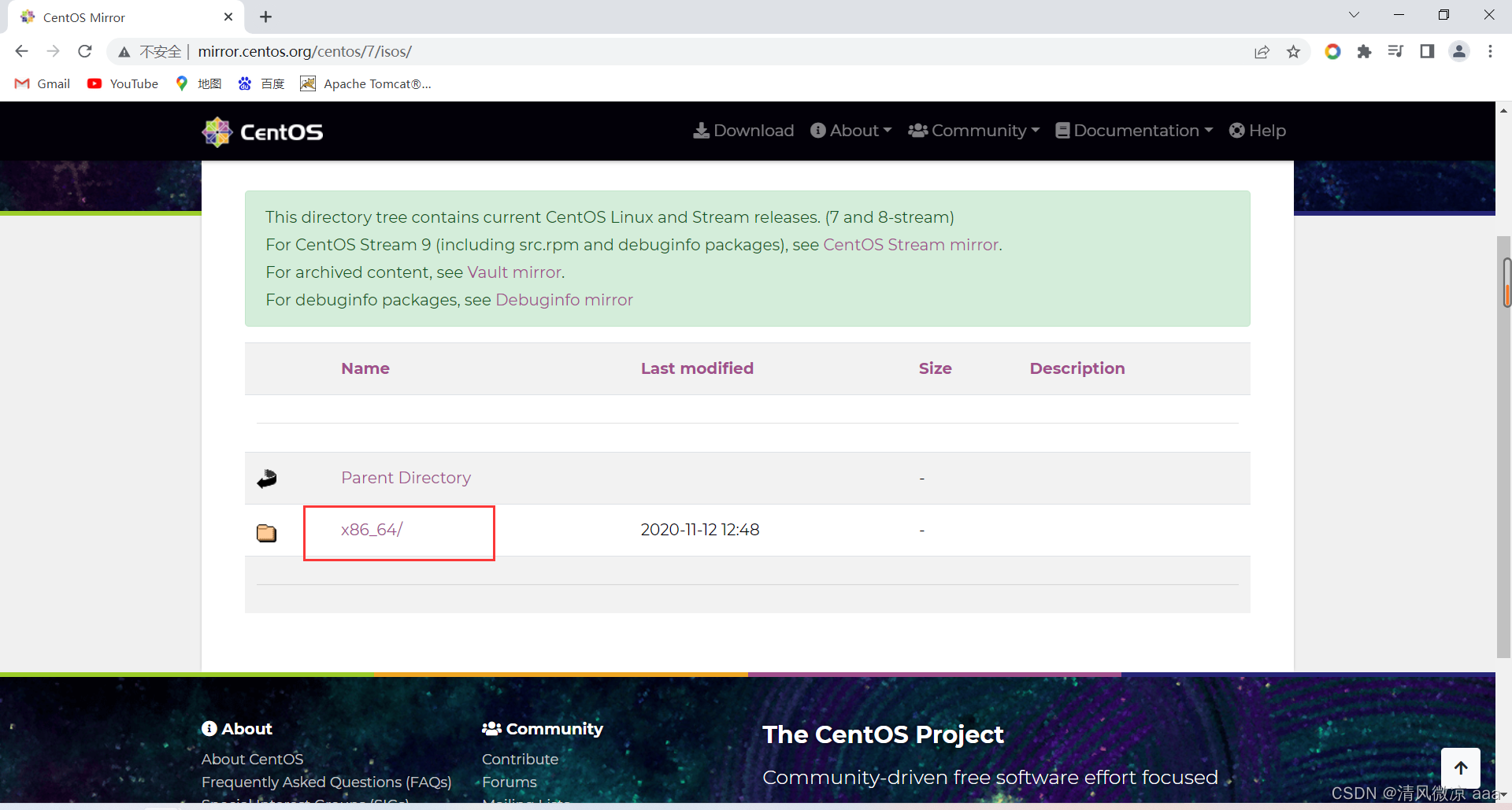Click footer About heading
Image resolution: width=1512 pixels, height=810 pixels.
pos(236,729)
